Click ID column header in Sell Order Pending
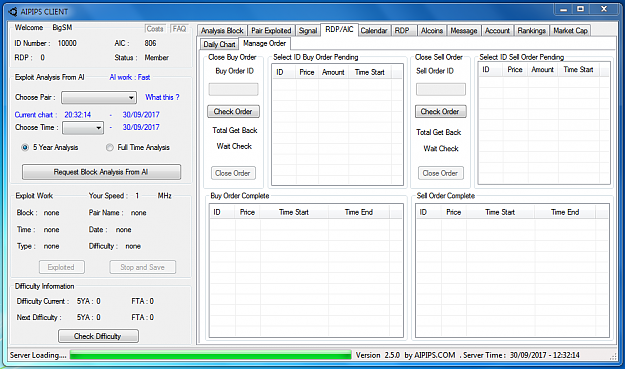Screen dimensions: 625x369 490,69
